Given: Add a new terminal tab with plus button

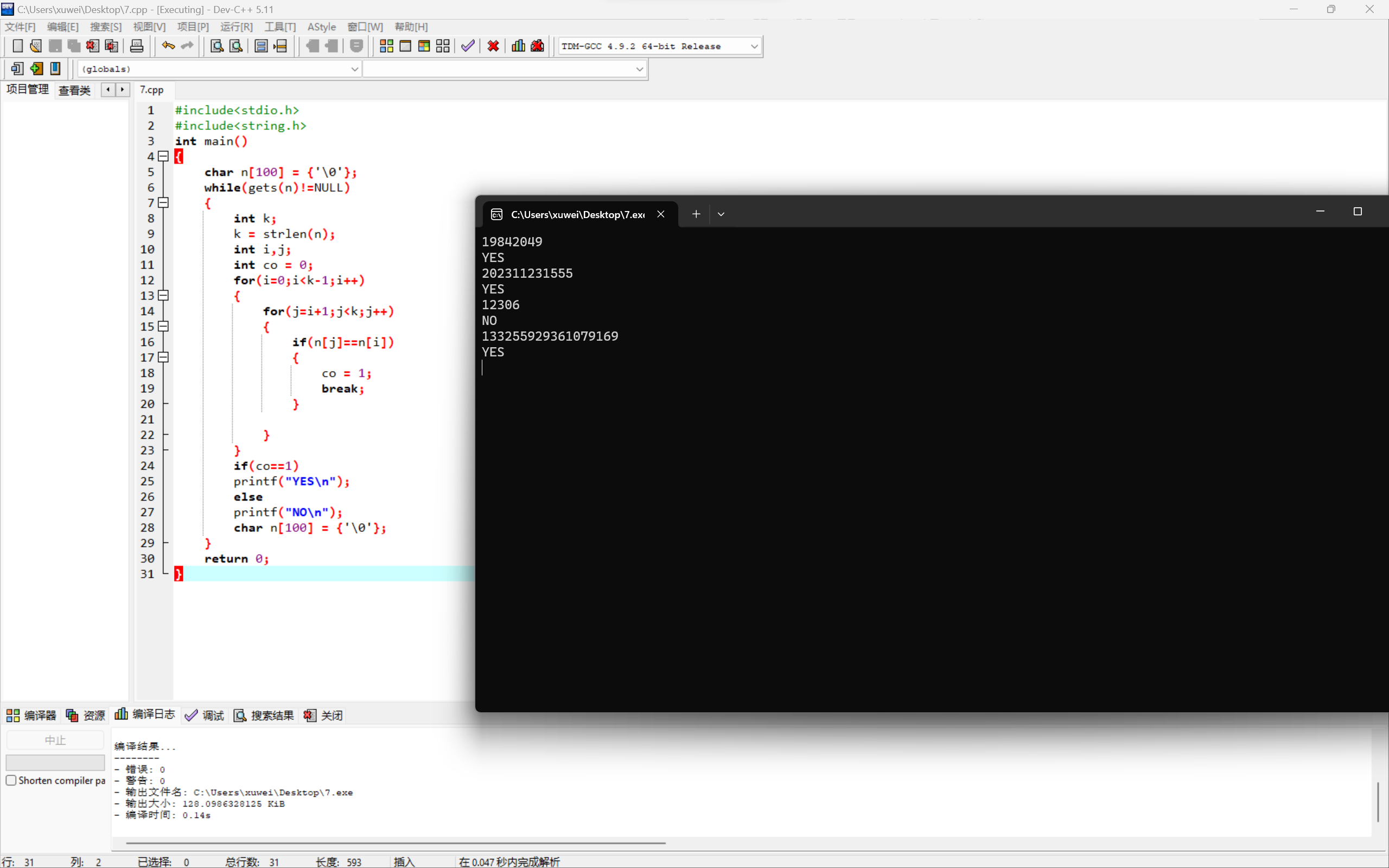Looking at the screenshot, I should [x=696, y=214].
